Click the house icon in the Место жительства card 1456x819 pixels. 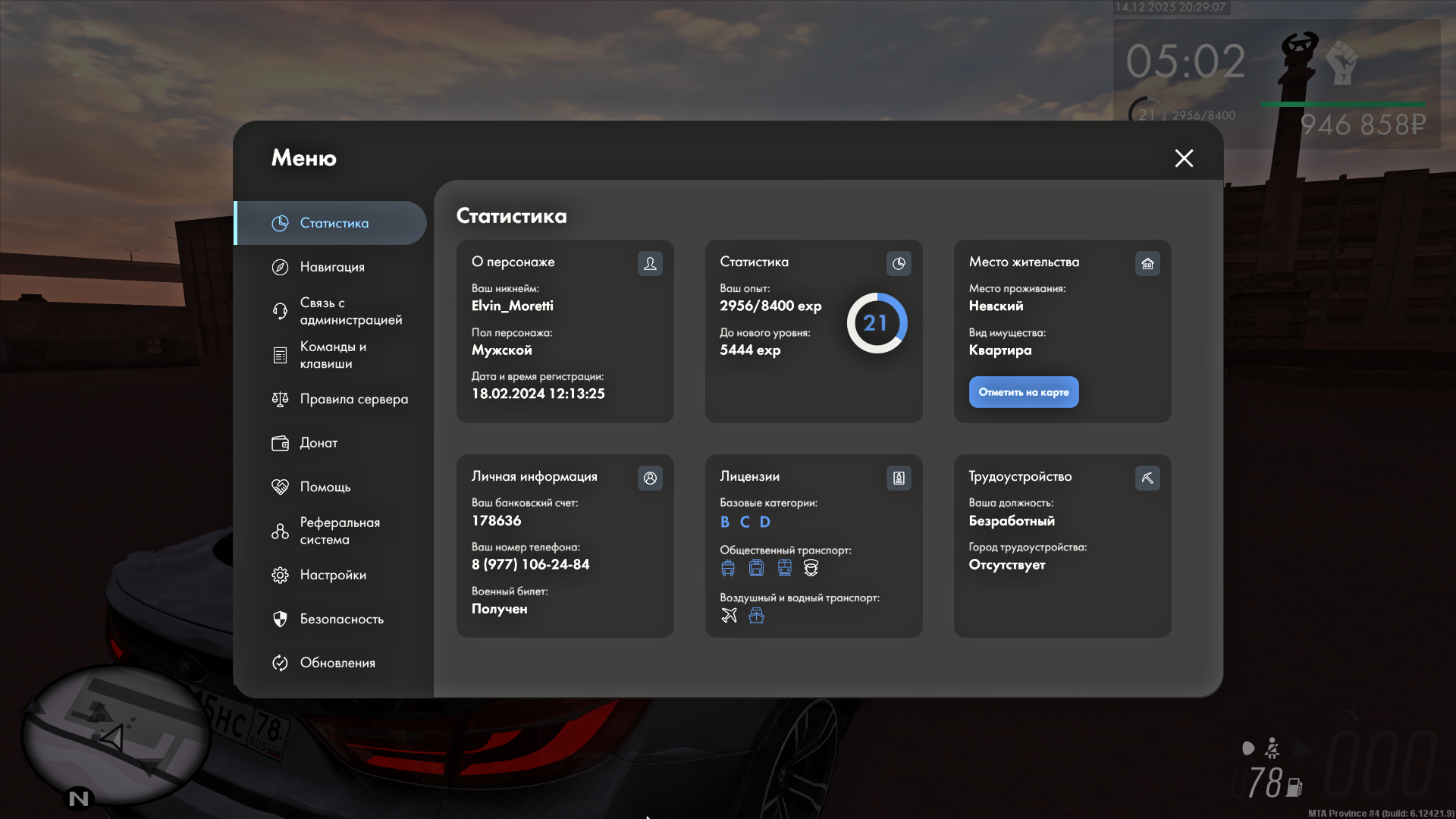pyautogui.click(x=1147, y=263)
